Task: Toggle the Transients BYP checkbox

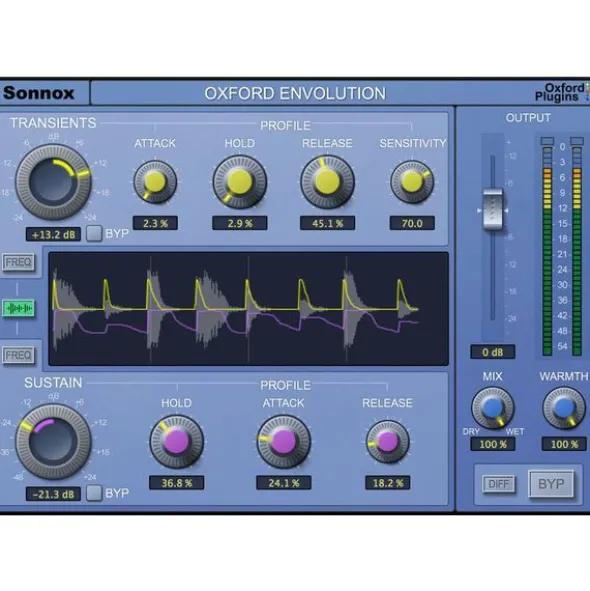Action: click(94, 234)
